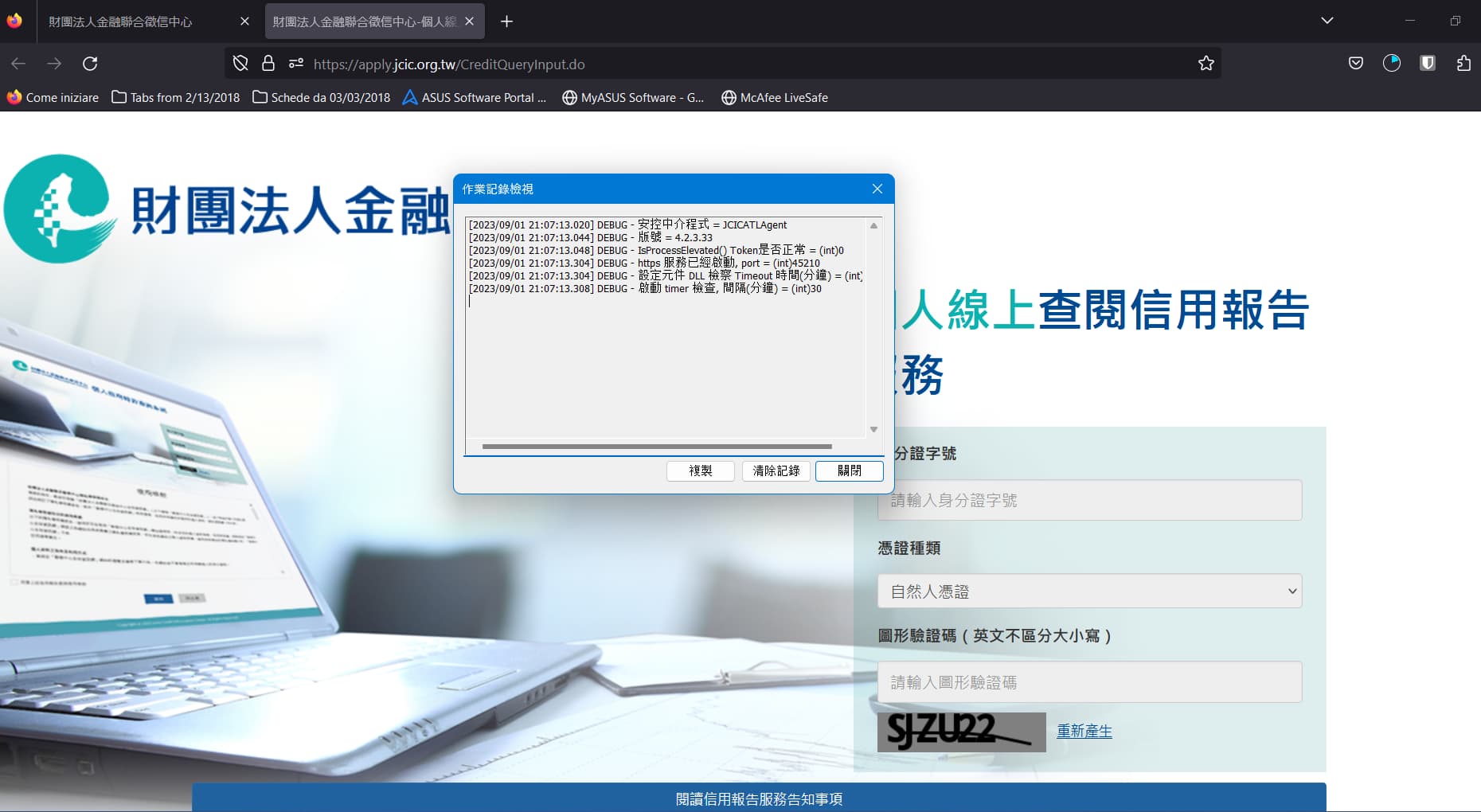Click the 請輸入圖形驗證碼 captcha input field
The image size is (1481, 812).
pos(1089,682)
